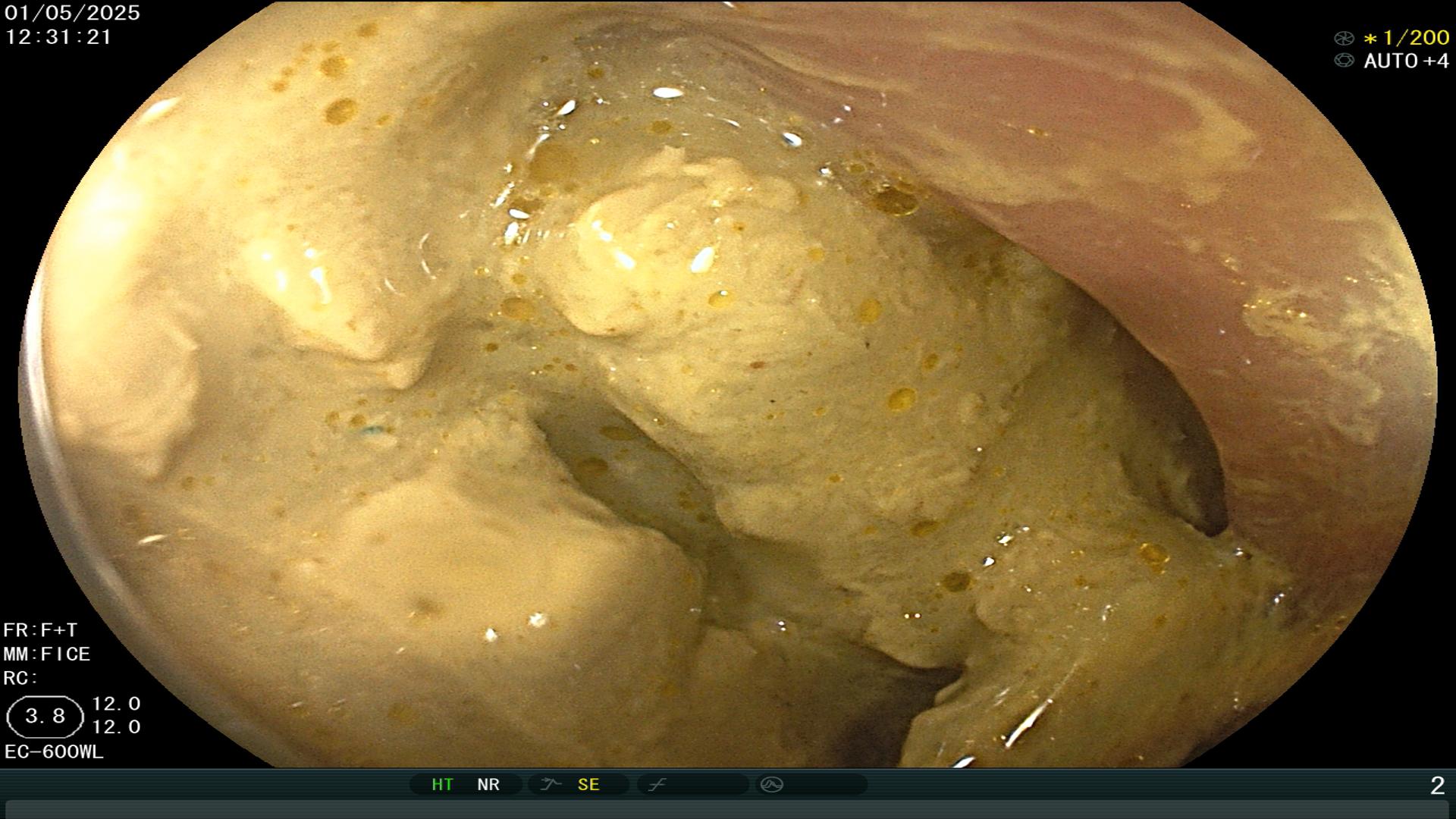Click the AUTO +4 brightness setting
The width and height of the screenshot is (1456, 819).
[1407, 61]
